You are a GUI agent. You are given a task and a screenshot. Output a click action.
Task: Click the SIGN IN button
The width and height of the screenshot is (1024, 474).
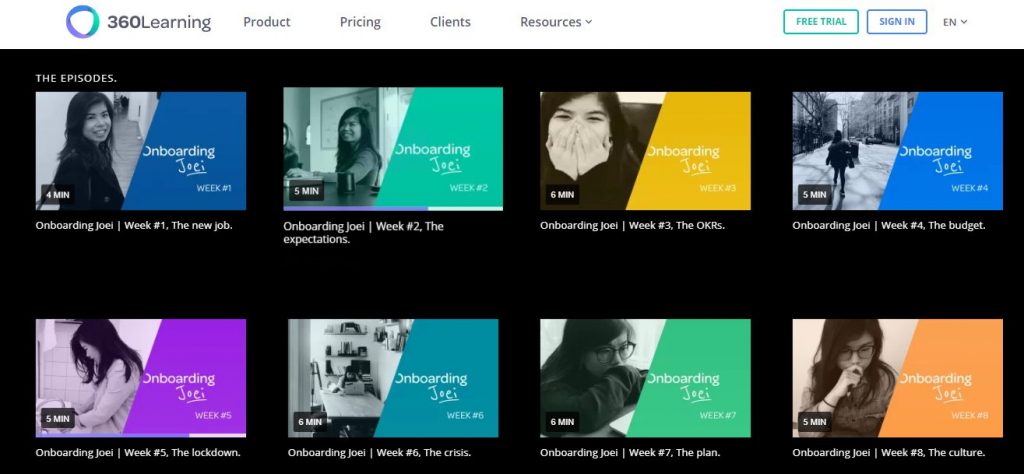coord(897,22)
